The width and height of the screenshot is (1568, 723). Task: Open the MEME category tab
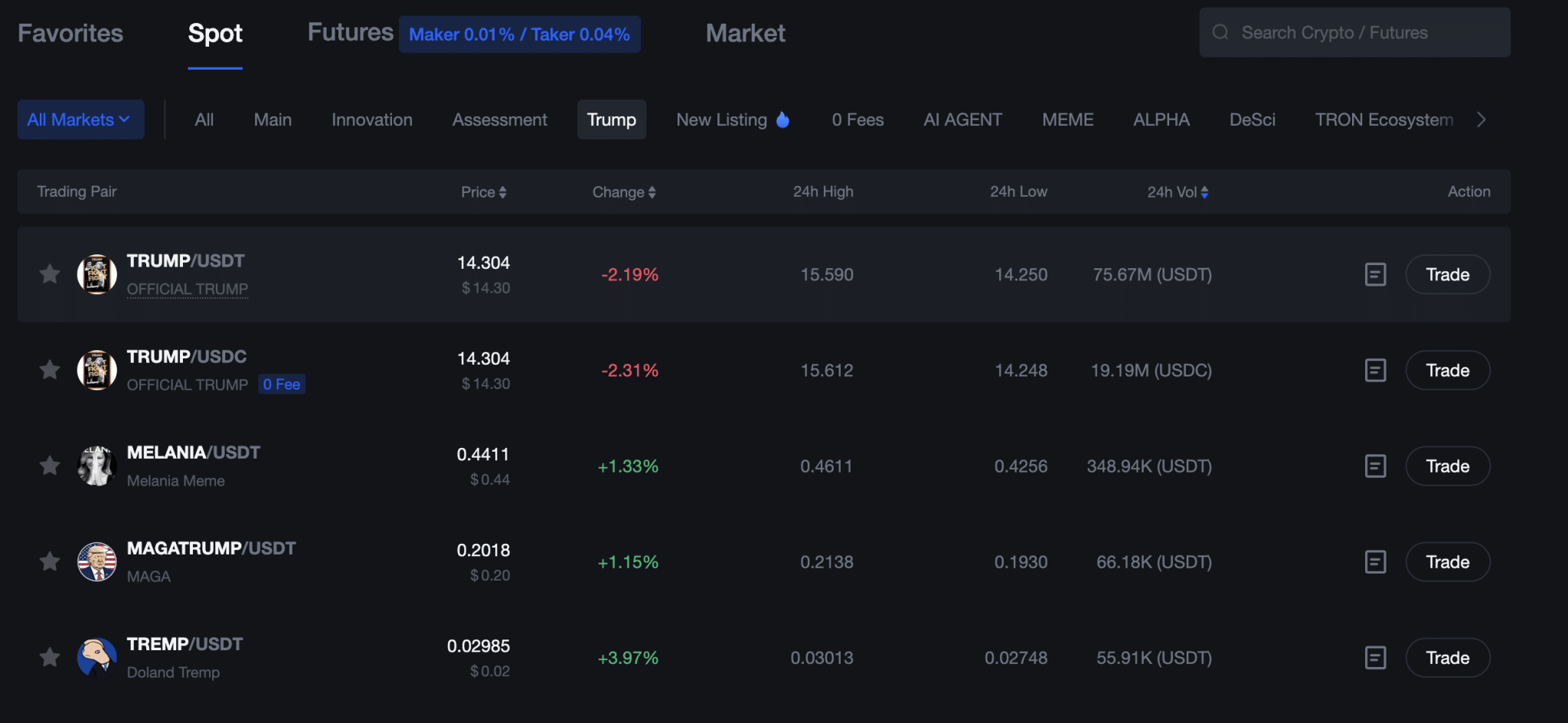click(x=1067, y=119)
